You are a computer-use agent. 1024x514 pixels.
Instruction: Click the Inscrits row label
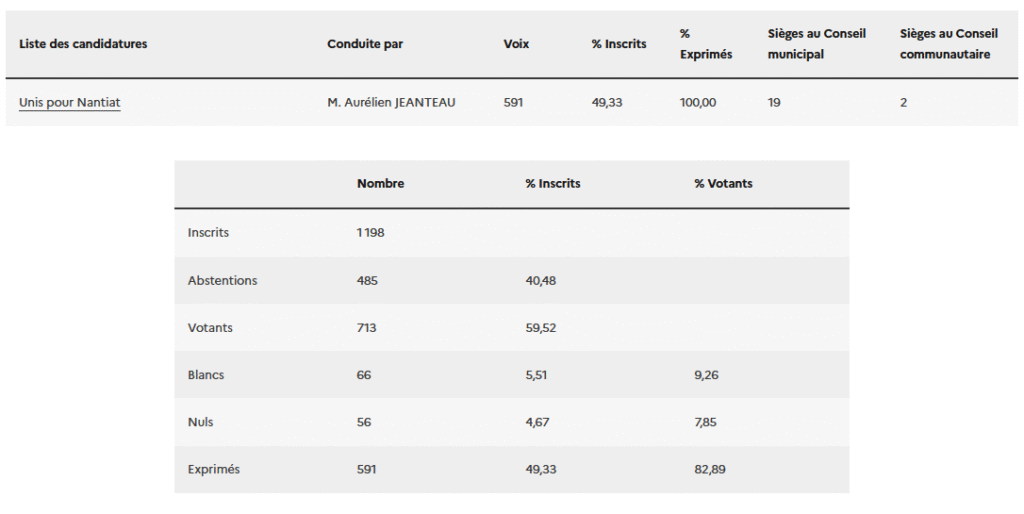pyautogui.click(x=208, y=232)
